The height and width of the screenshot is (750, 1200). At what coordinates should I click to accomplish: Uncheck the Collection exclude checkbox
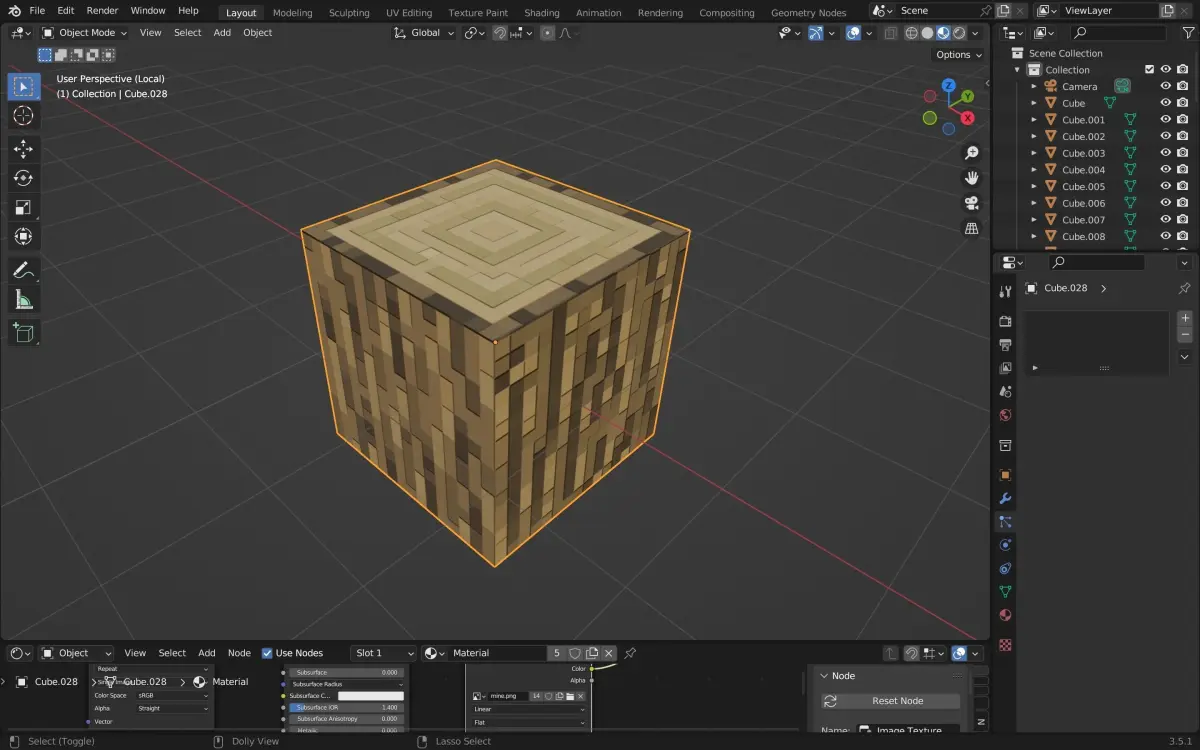click(x=1149, y=69)
